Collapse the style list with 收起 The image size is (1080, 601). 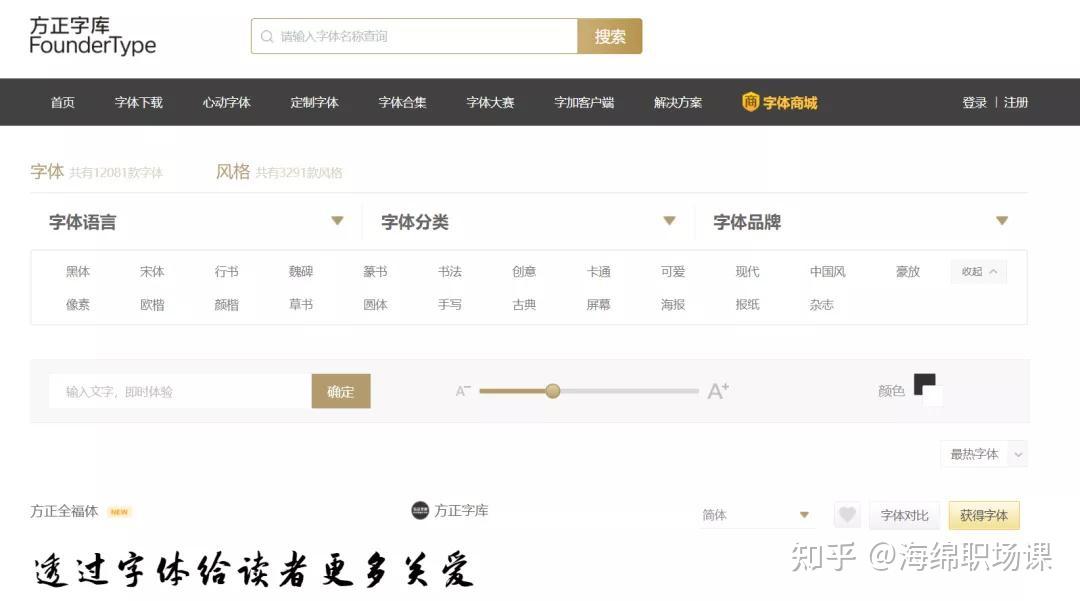(979, 271)
